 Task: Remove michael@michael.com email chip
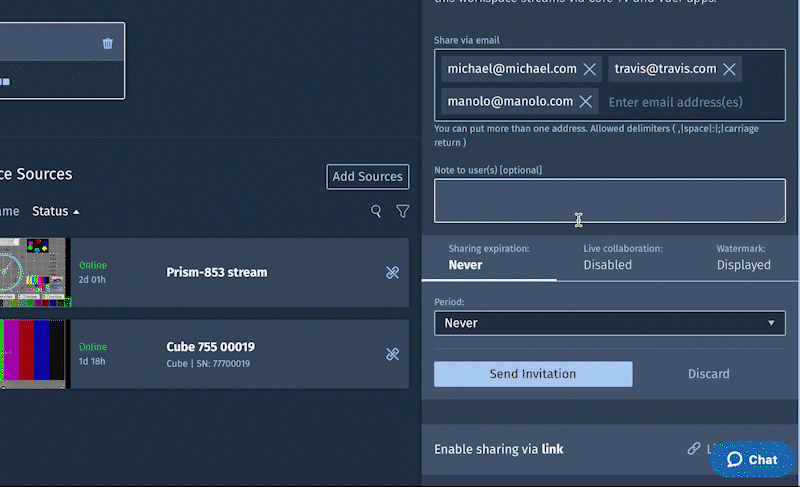[590, 69]
